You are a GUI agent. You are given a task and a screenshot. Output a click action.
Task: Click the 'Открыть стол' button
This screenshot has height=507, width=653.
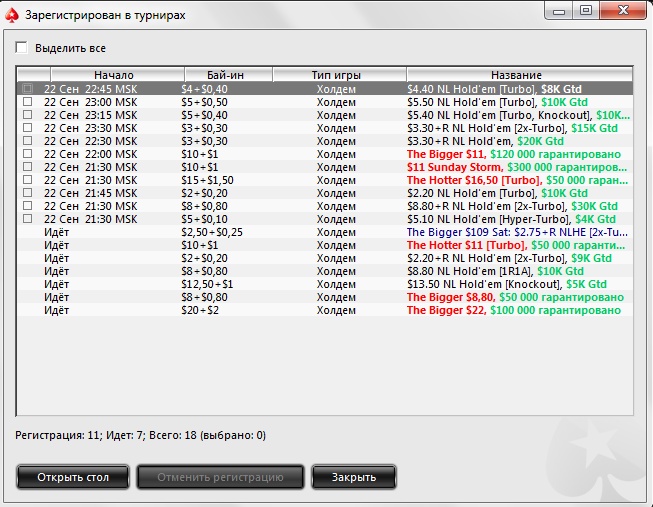(x=73, y=477)
